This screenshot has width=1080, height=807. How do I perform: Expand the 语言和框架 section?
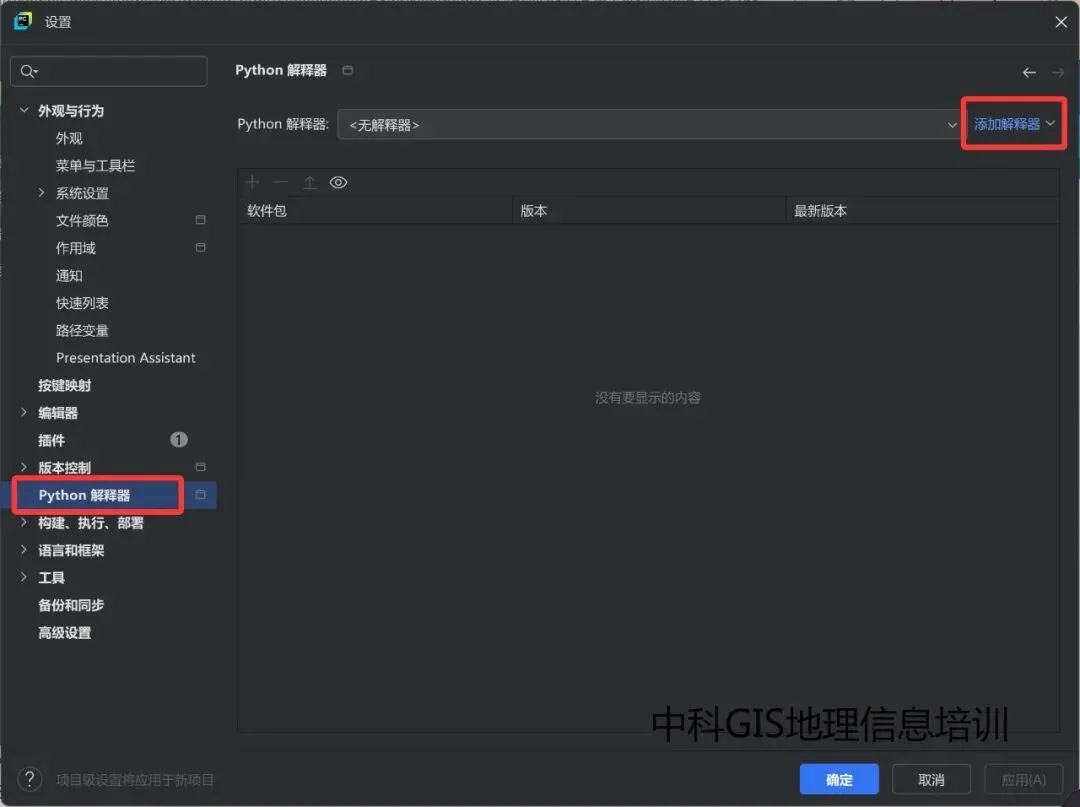[x=24, y=549]
